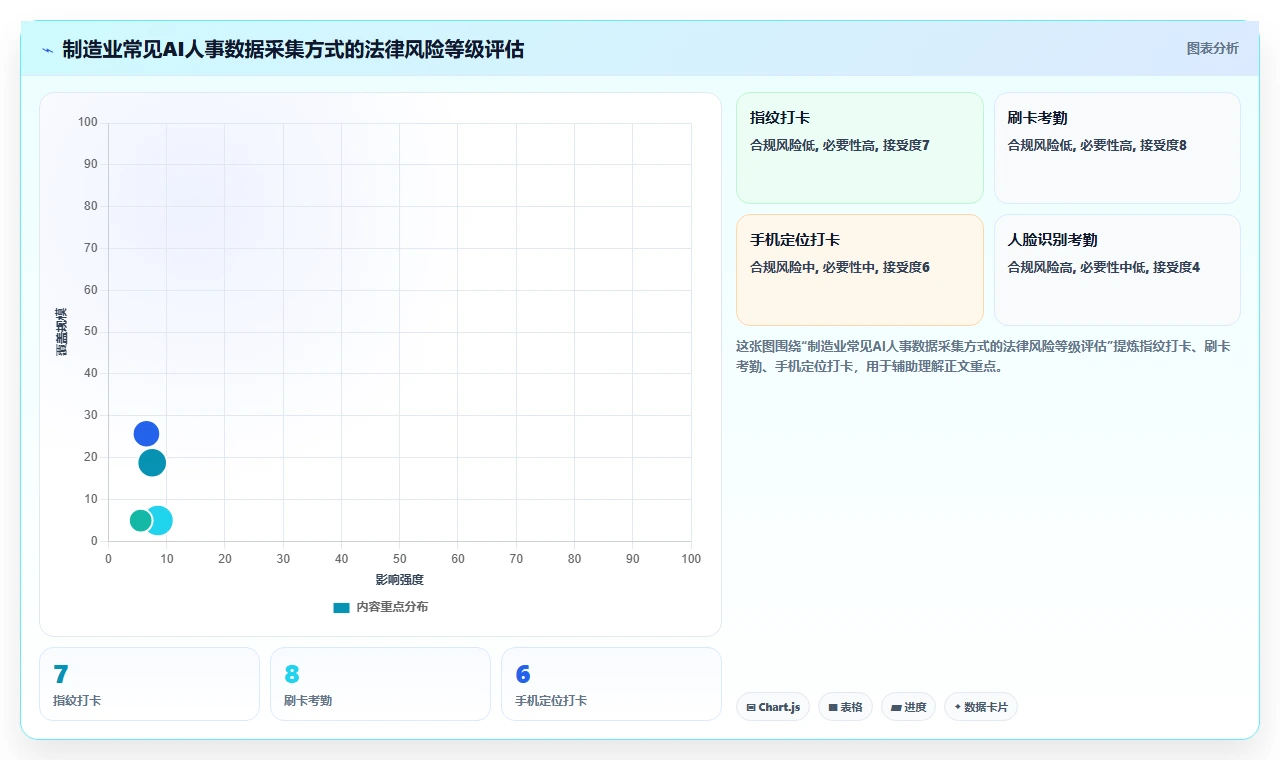Click the teal-blue bubble near 18
The image size is (1280, 760).
[152, 463]
